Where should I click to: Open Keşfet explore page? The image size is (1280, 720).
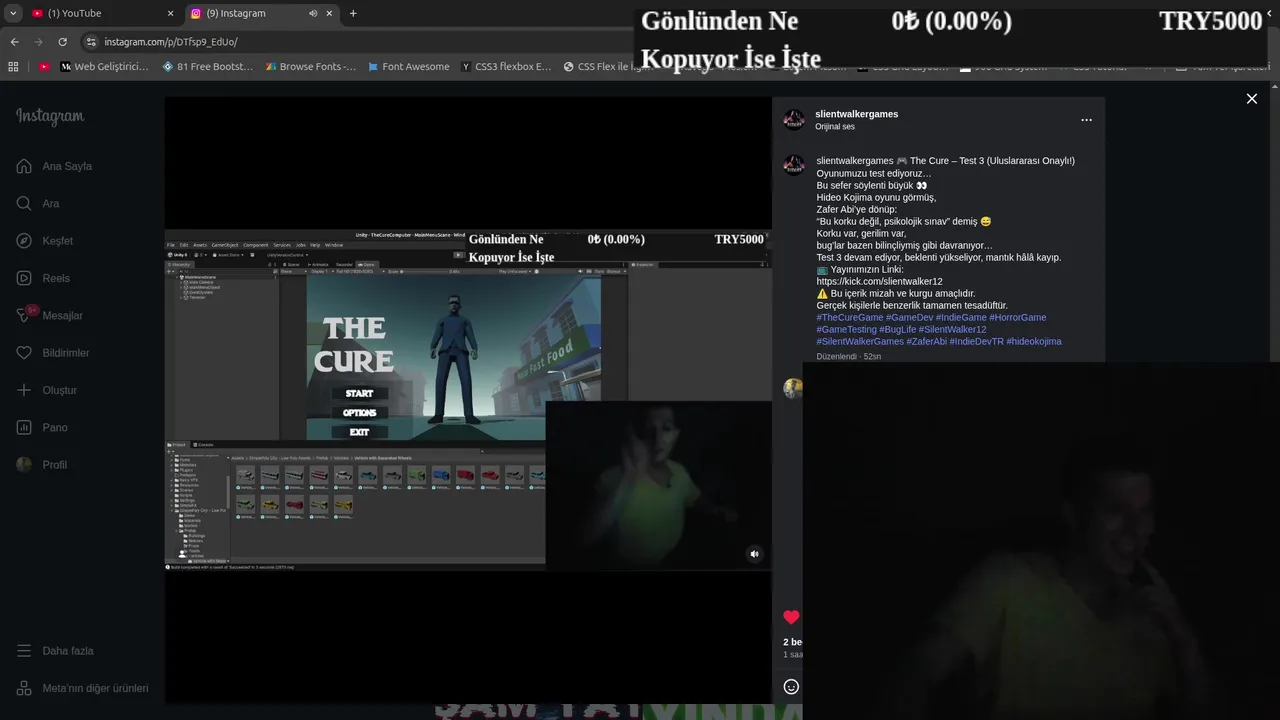pyautogui.click(x=45, y=241)
